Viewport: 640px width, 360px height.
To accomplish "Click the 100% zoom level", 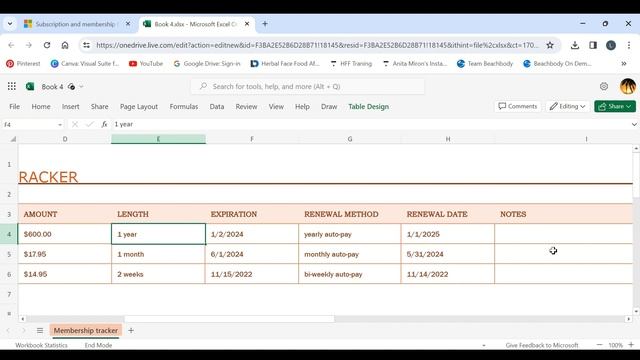I will point(615,345).
